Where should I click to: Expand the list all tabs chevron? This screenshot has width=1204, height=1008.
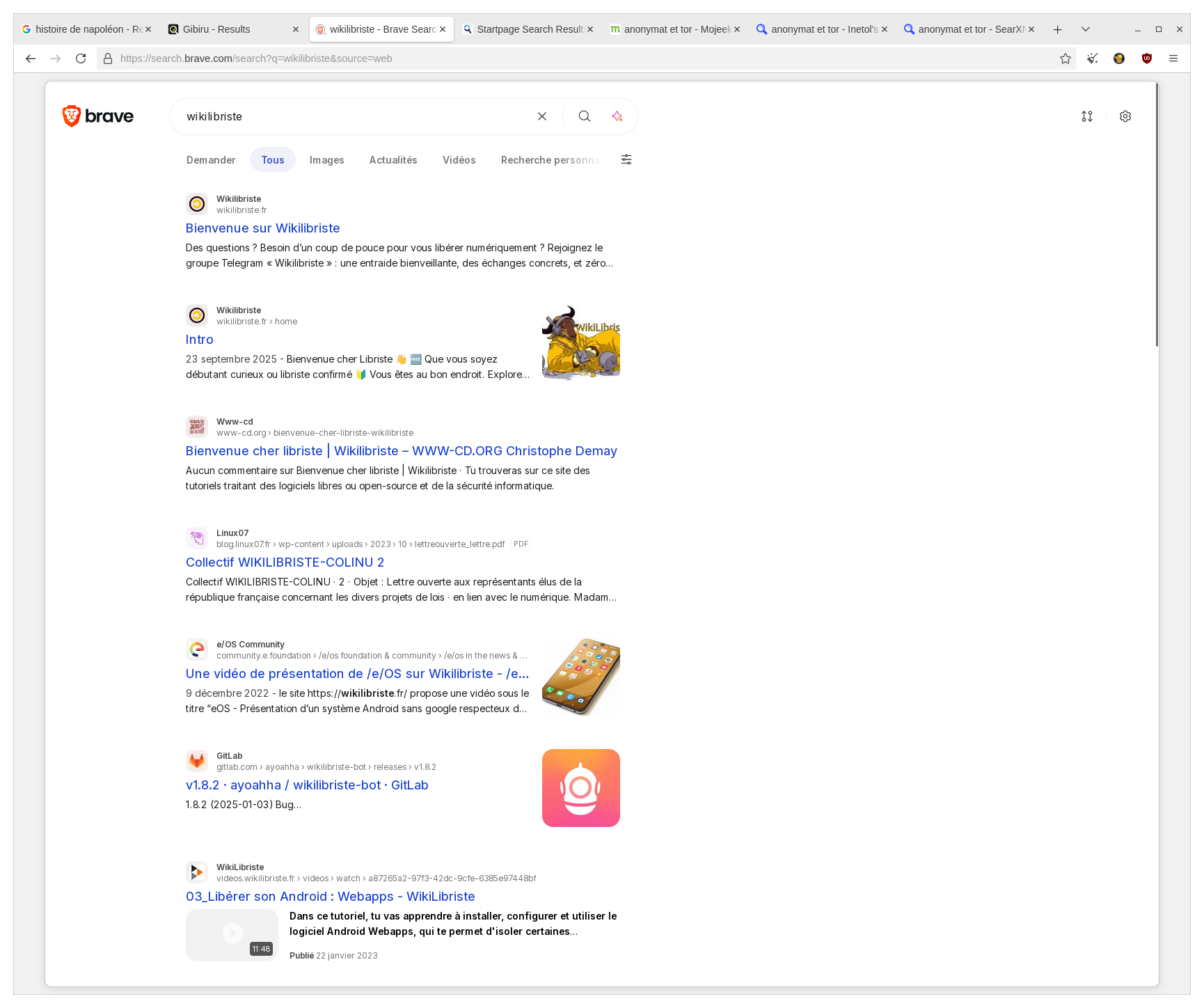[1086, 29]
